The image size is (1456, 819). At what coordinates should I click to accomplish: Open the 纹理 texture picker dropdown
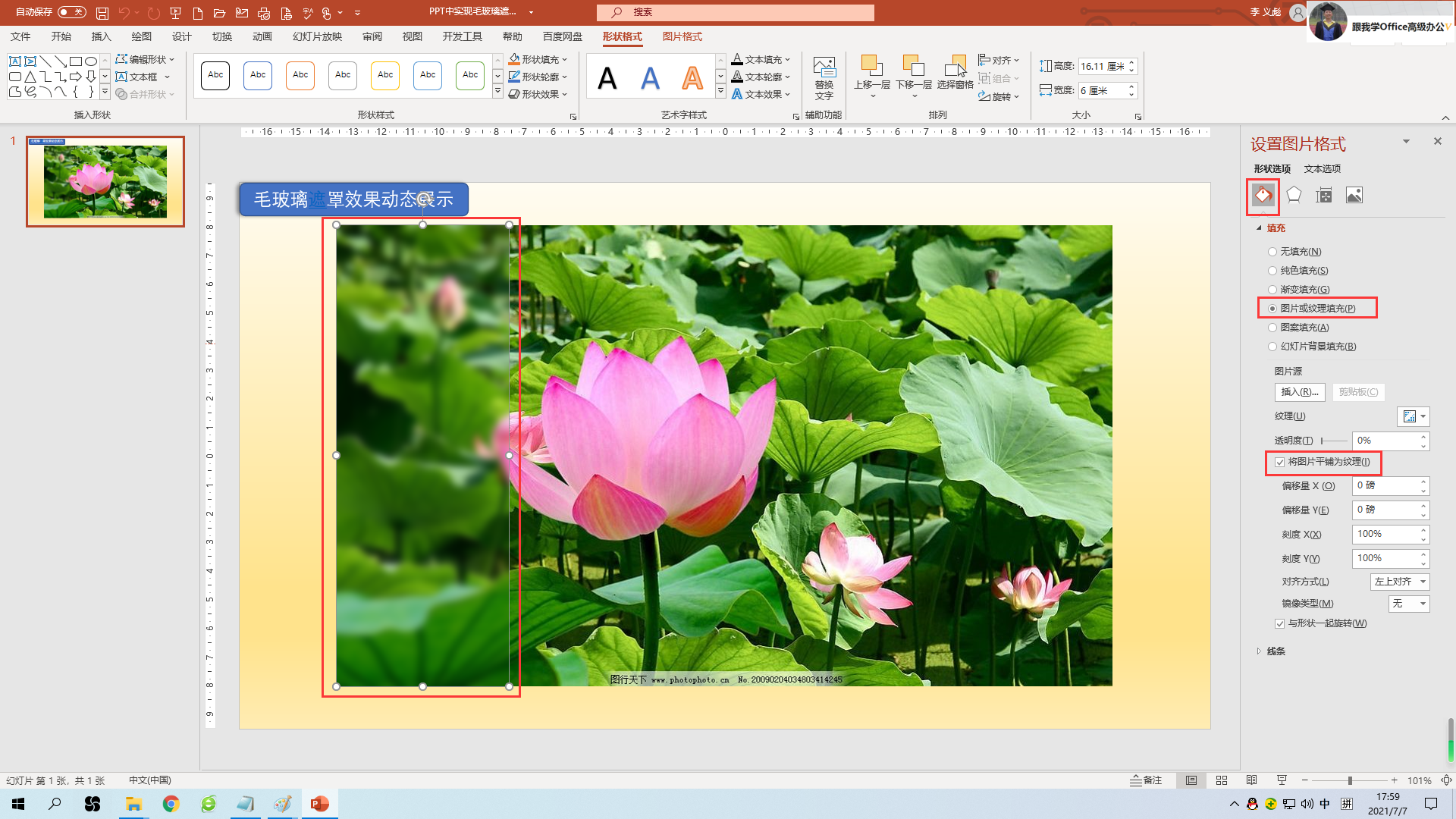pyautogui.click(x=1414, y=416)
